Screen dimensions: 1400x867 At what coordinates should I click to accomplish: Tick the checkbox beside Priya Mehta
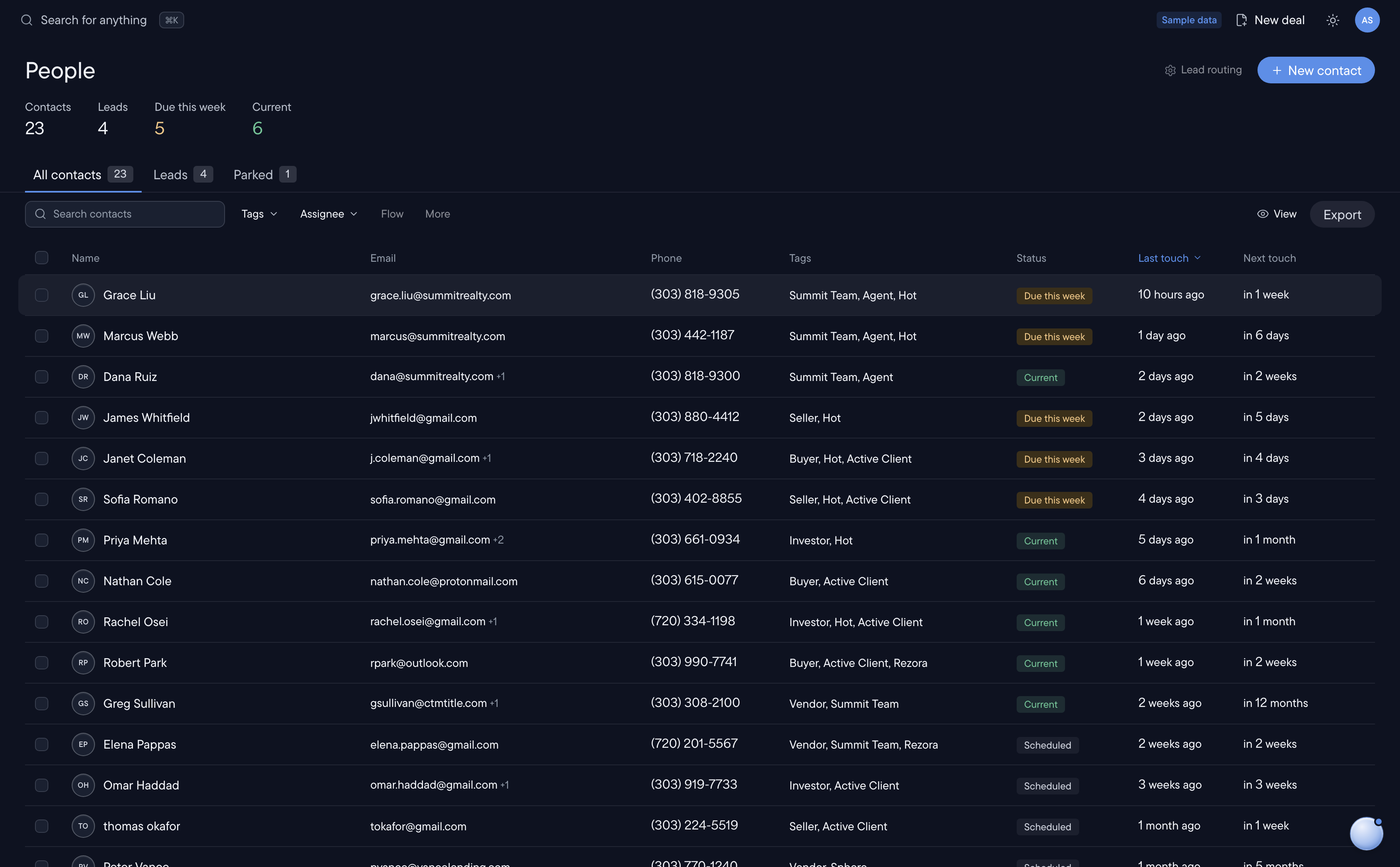point(41,540)
